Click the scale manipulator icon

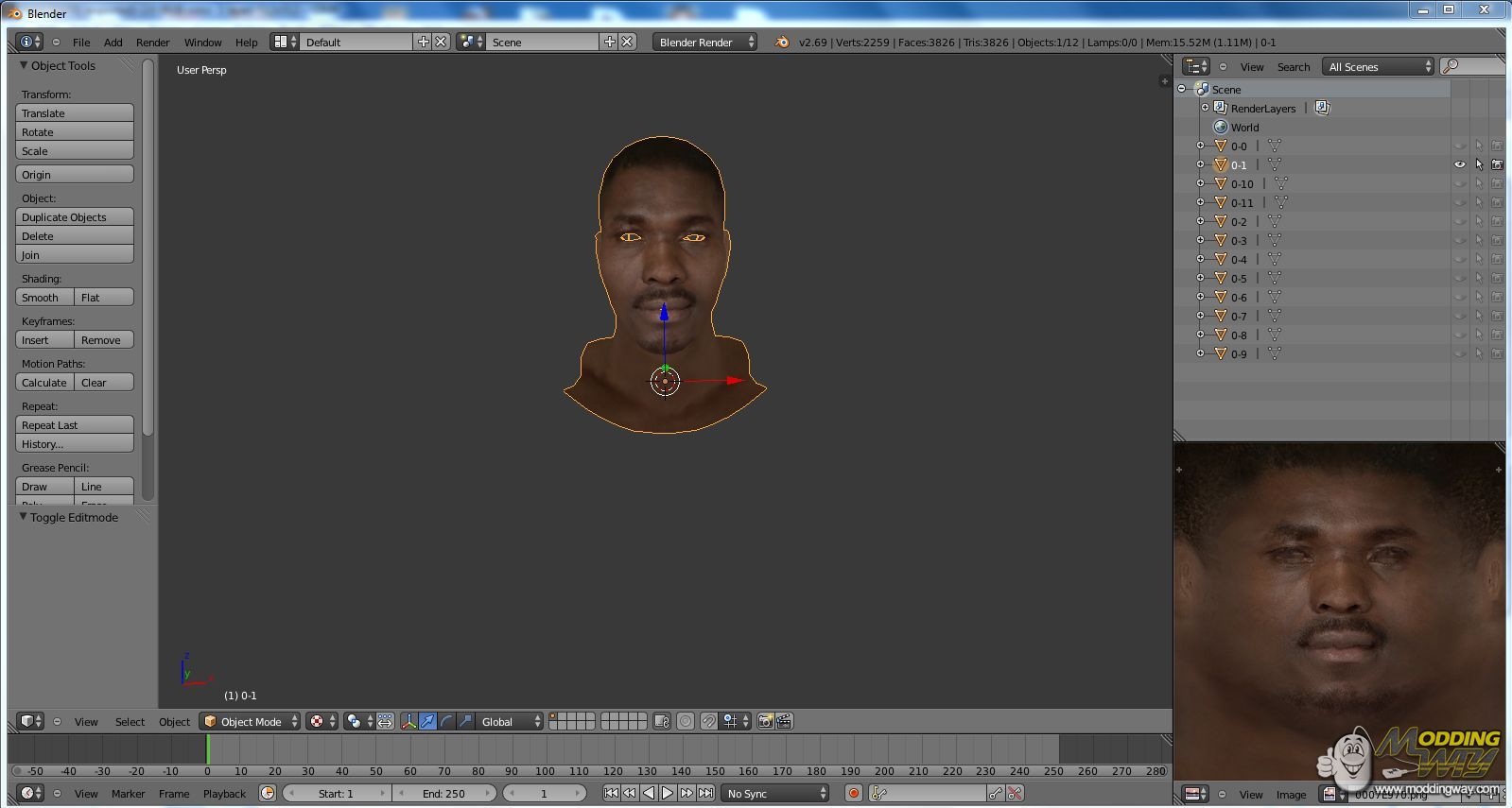click(x=465, y=722)
